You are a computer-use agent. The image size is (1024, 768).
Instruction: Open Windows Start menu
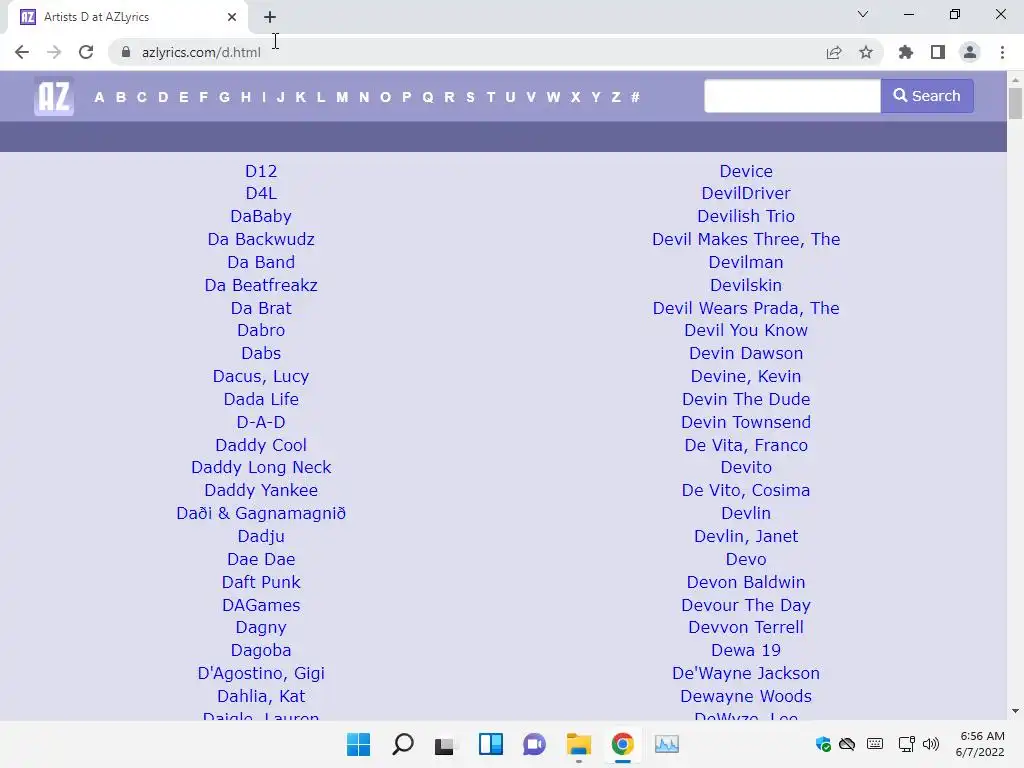[x=359, y=744]
